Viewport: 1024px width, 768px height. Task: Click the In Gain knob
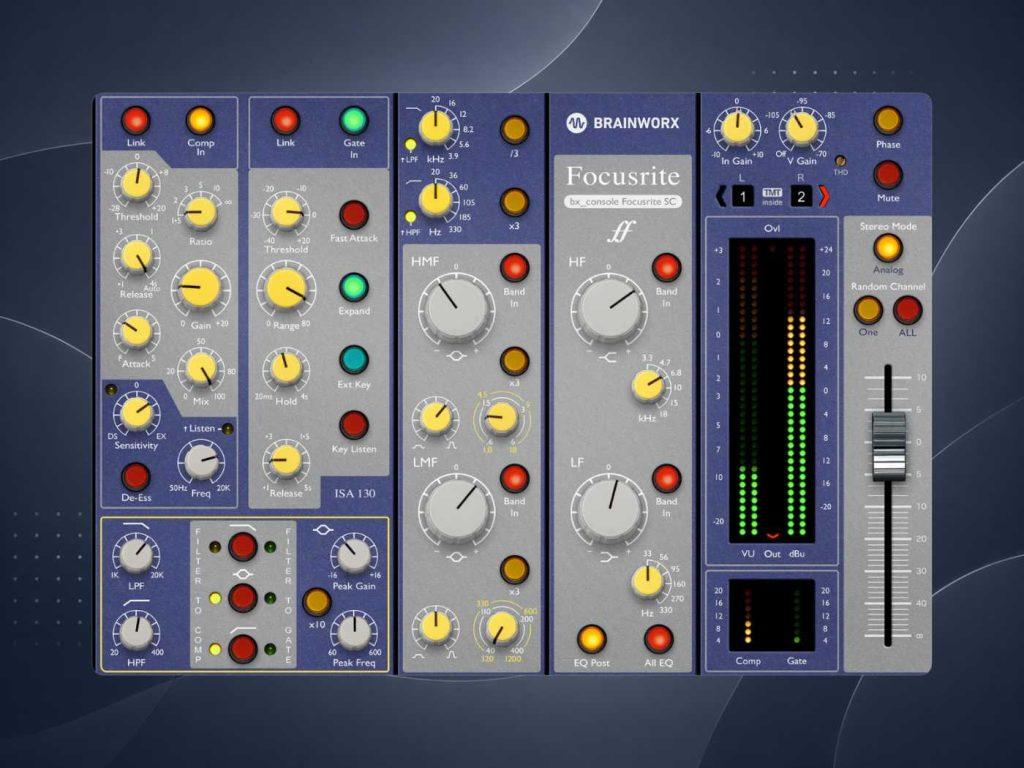(737, 127)
